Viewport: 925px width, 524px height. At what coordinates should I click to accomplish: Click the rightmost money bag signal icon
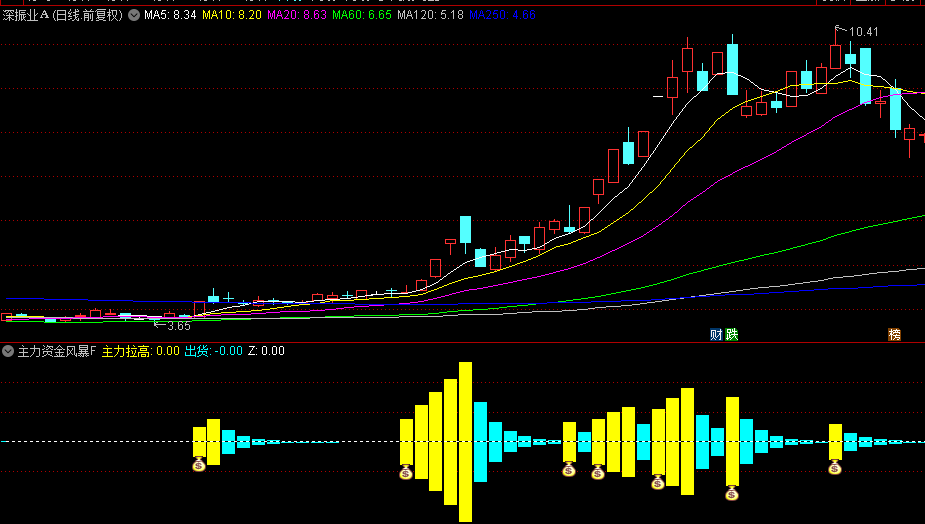(x=835, y=467)
